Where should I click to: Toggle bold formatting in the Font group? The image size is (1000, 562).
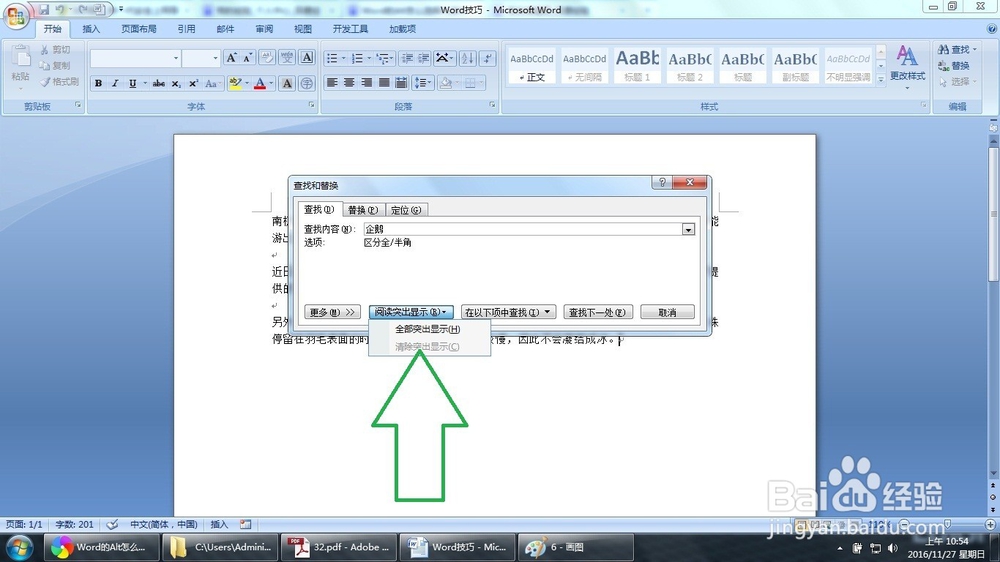click(98, 84)
